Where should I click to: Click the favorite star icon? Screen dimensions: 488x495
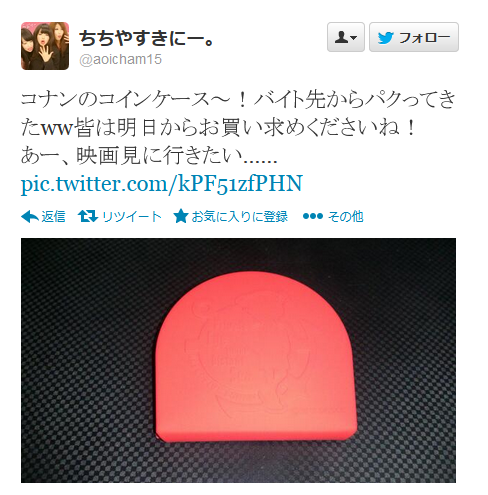tap(181, 216)
